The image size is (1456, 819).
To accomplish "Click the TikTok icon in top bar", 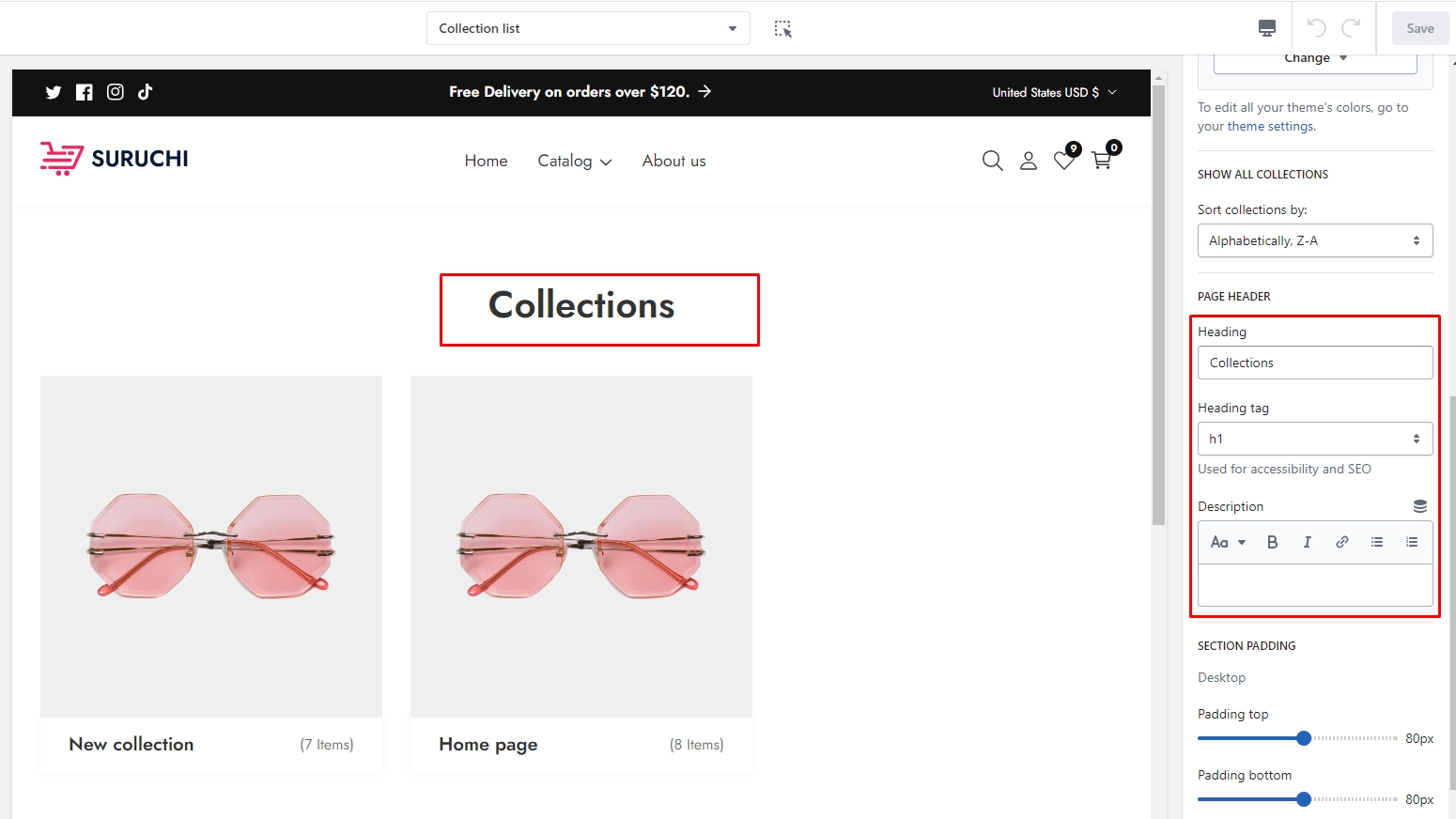I will coord(146,92).
